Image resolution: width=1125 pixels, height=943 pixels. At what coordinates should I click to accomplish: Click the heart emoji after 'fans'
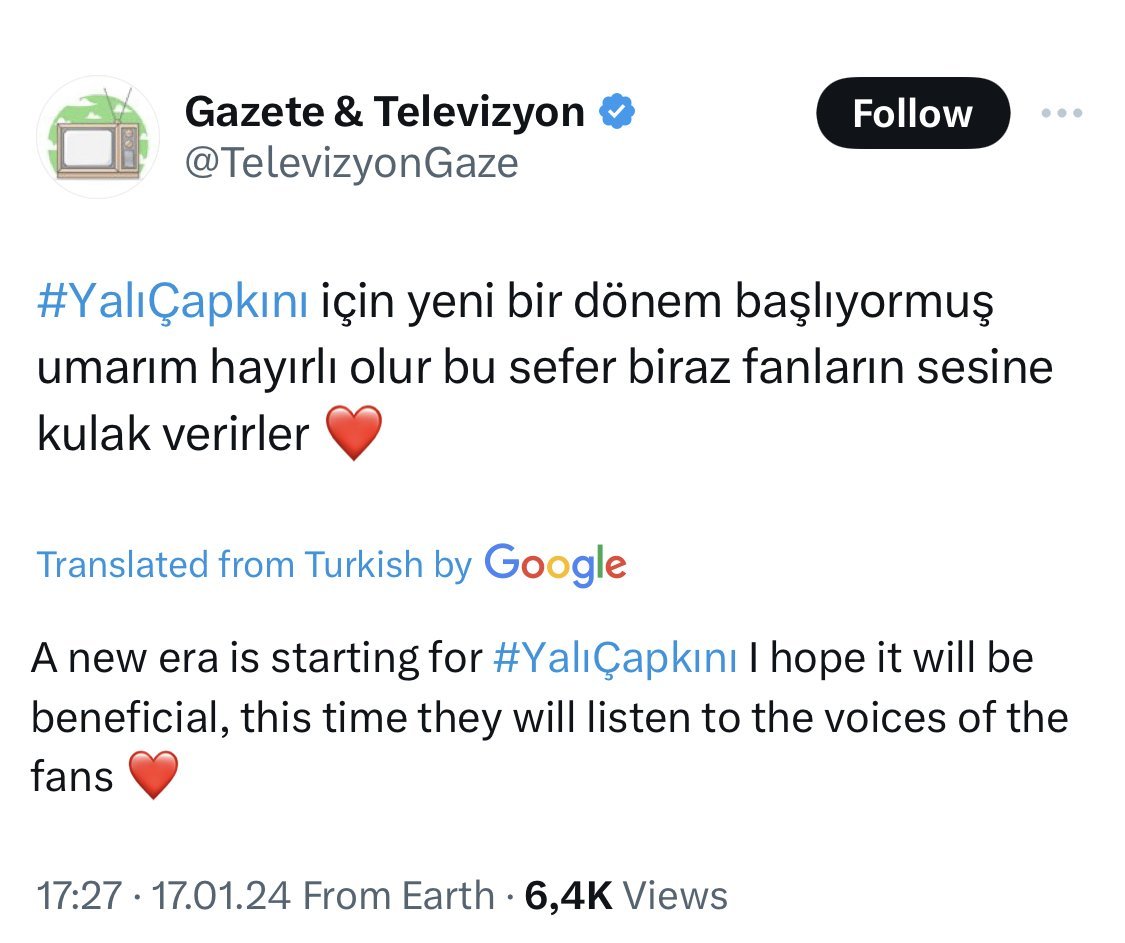pyautogui.click(x=154, y=776)
